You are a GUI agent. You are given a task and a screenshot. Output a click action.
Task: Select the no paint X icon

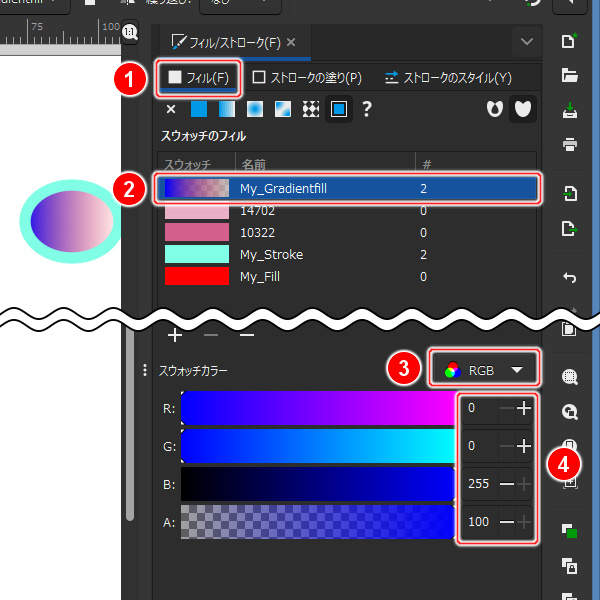171,109
